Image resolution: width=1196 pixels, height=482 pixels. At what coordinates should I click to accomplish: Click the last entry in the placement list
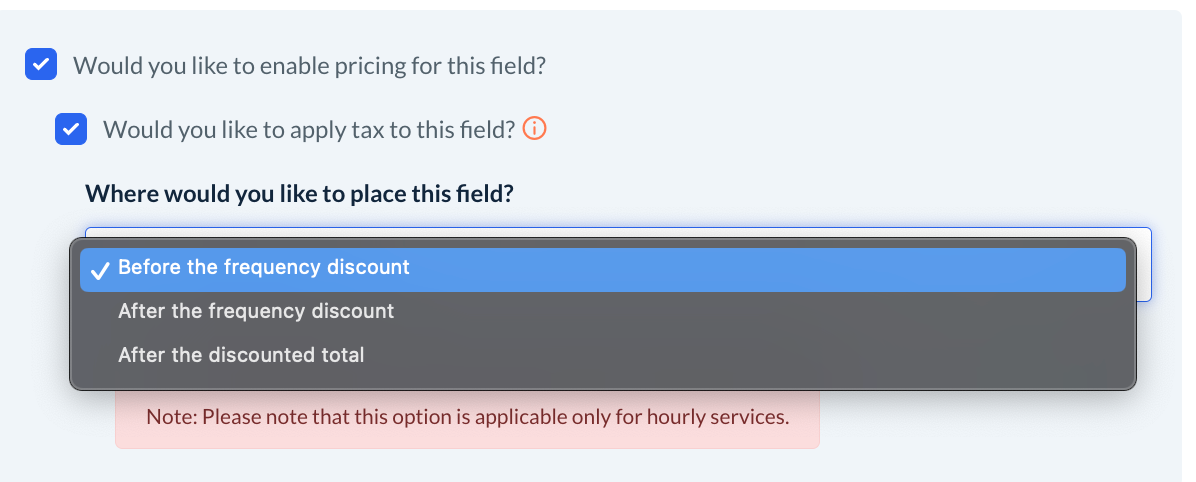241,355
